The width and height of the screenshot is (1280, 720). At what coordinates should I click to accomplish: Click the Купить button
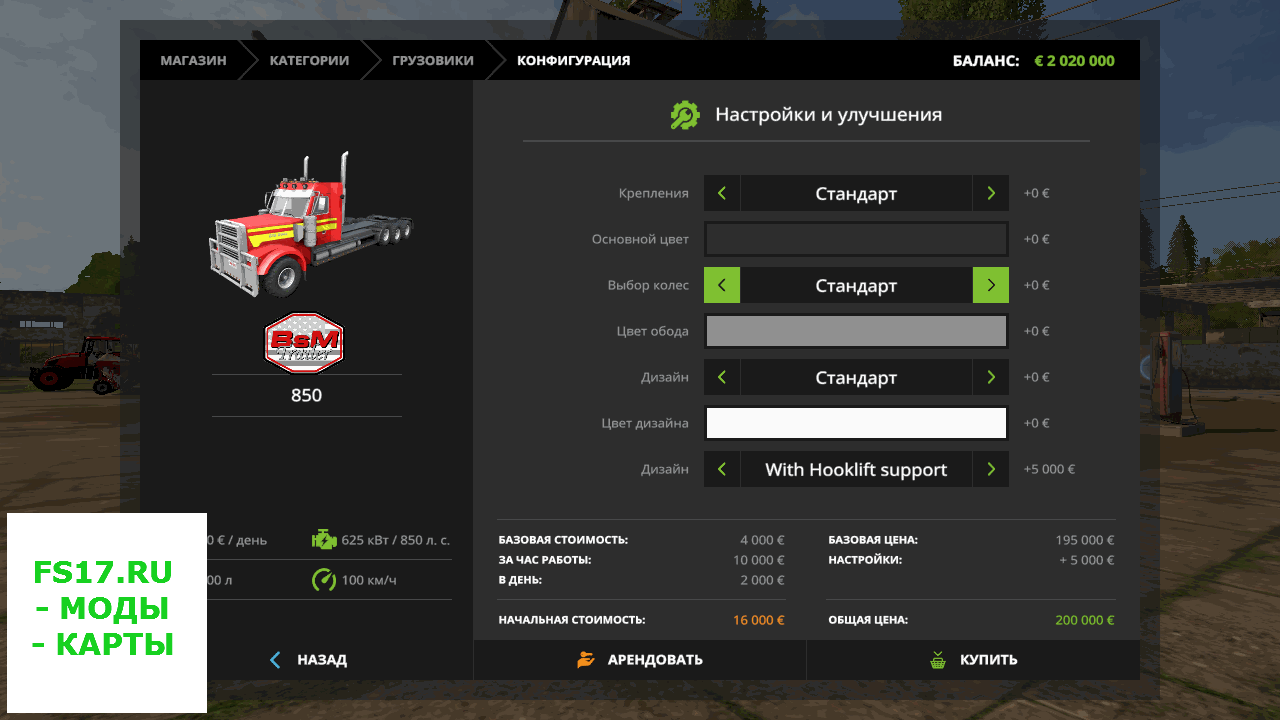pos(973,660)
